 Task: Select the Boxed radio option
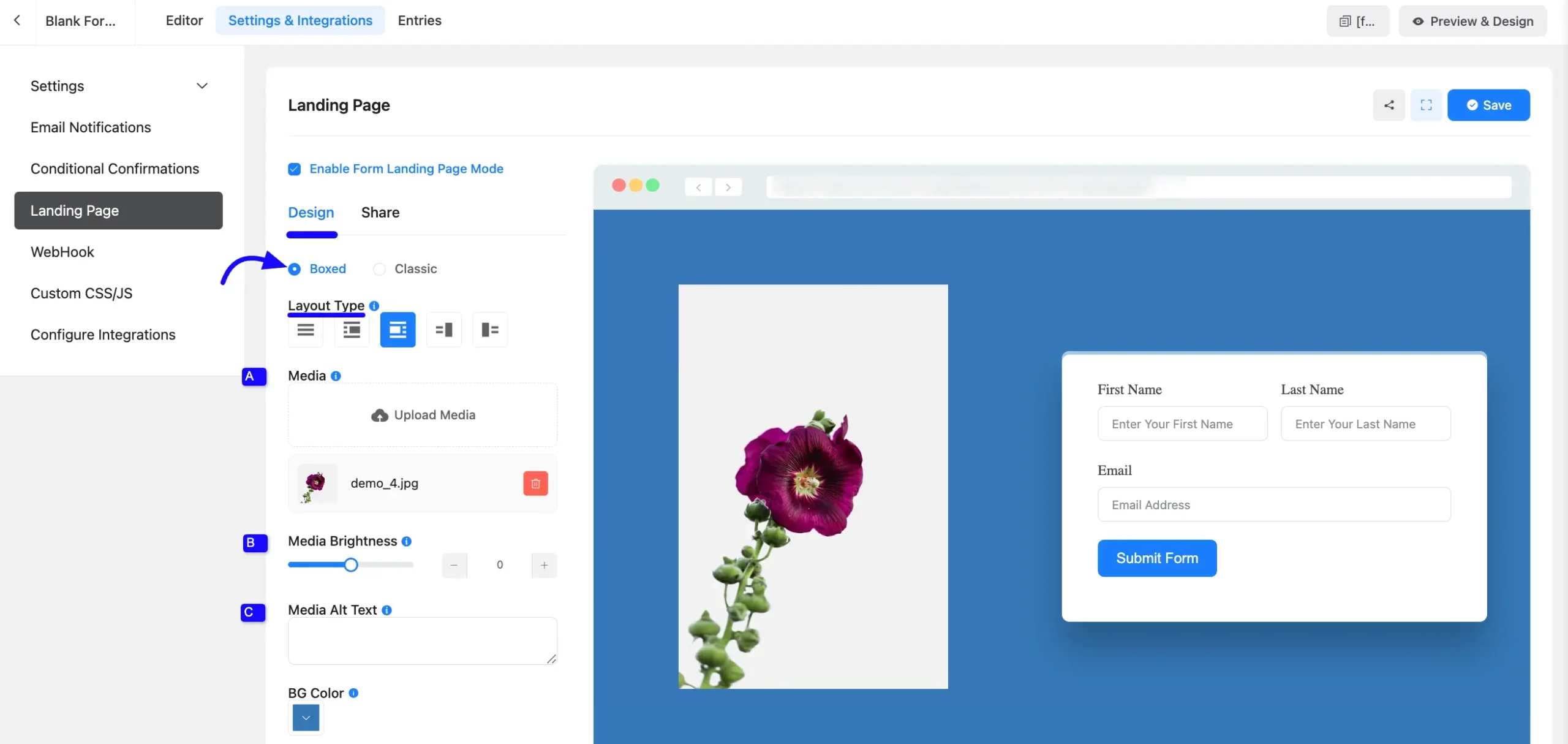coord(295,269)
